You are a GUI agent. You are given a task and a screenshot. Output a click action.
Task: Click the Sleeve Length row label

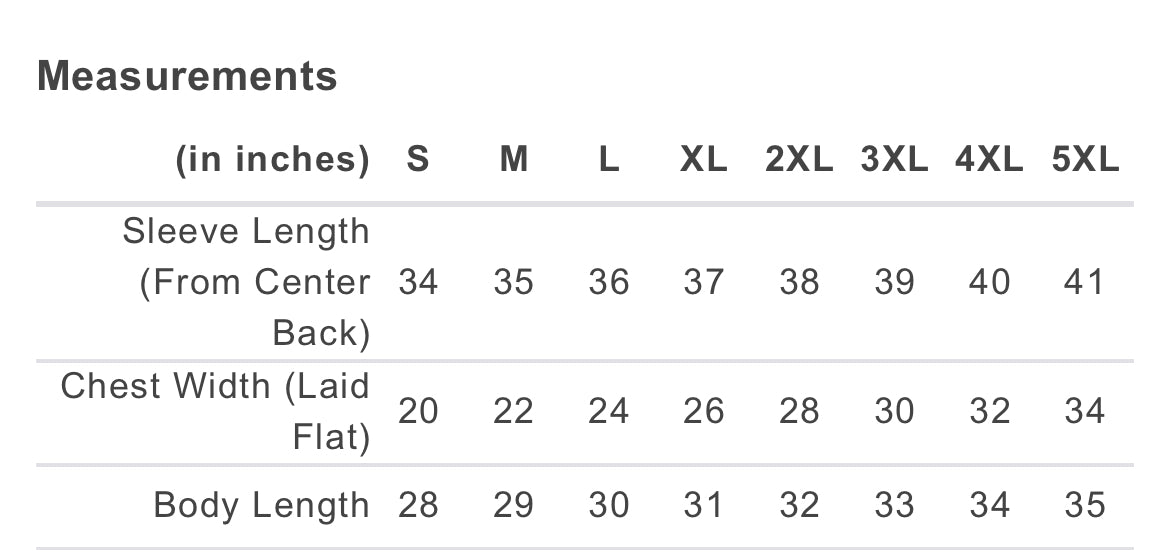(x=246, y=282)
